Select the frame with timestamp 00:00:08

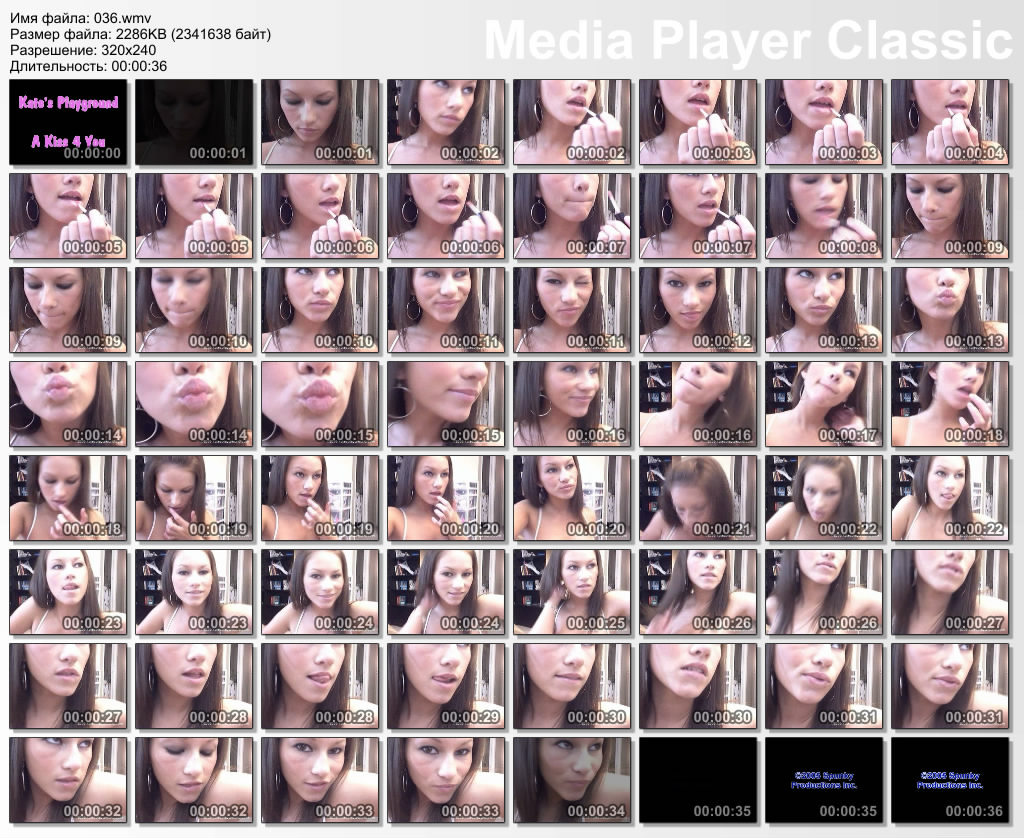point(824,216)
